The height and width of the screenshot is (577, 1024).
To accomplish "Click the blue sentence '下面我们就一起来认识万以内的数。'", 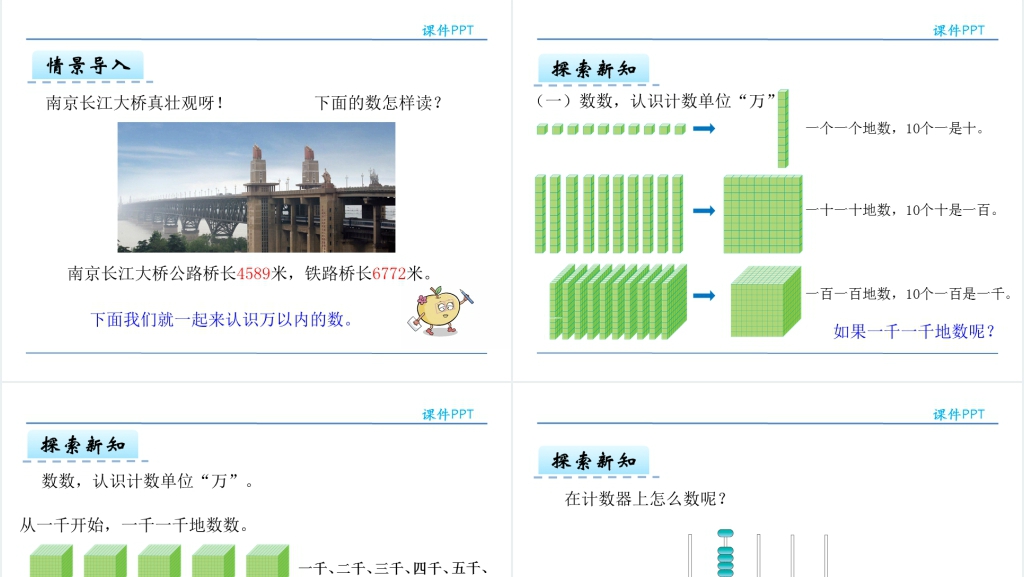I will click(221, 319).
